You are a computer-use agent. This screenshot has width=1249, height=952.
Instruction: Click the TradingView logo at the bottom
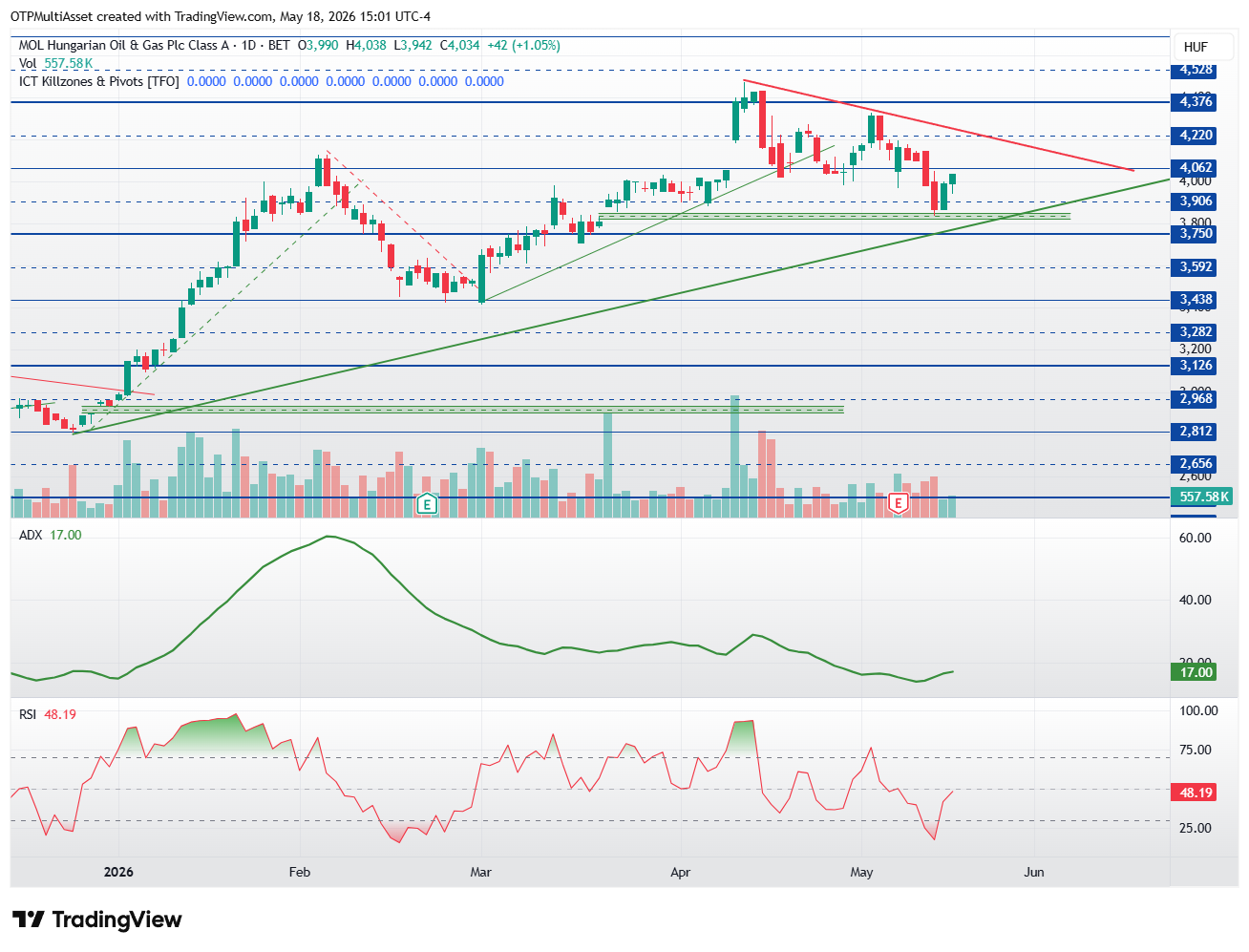click(96, 920)
